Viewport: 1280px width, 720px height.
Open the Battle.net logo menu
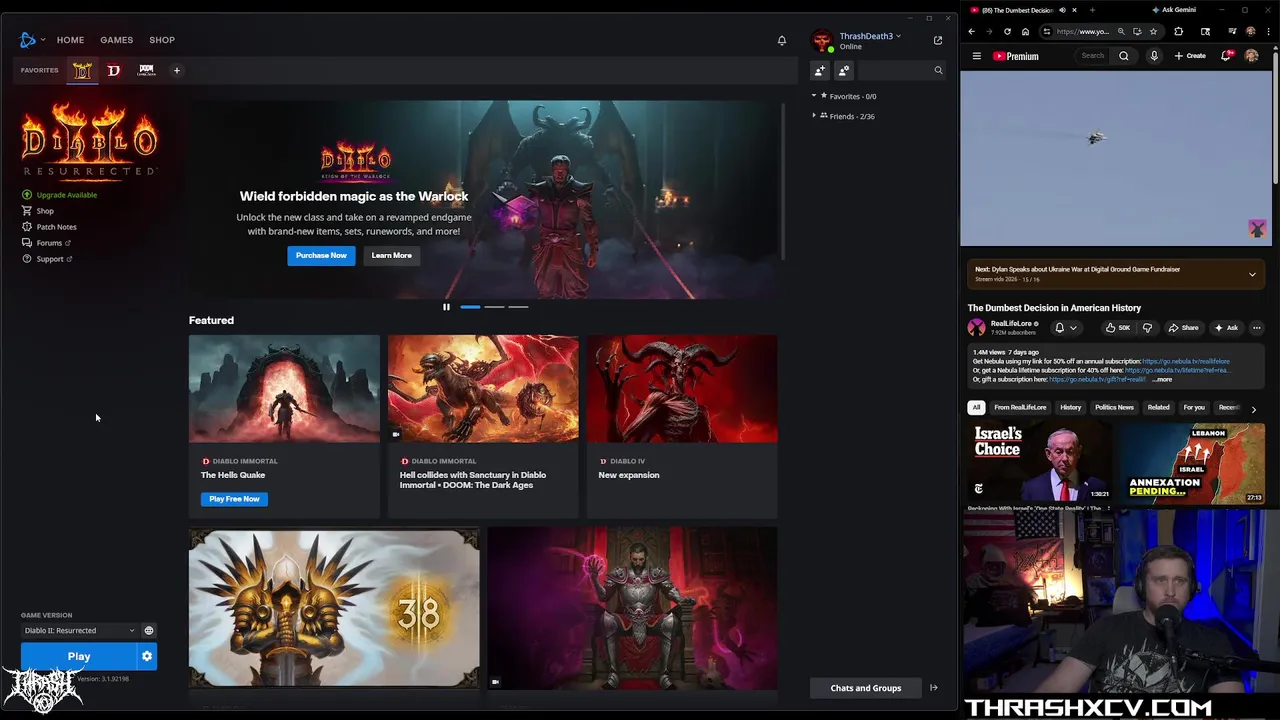pos(31,40)
